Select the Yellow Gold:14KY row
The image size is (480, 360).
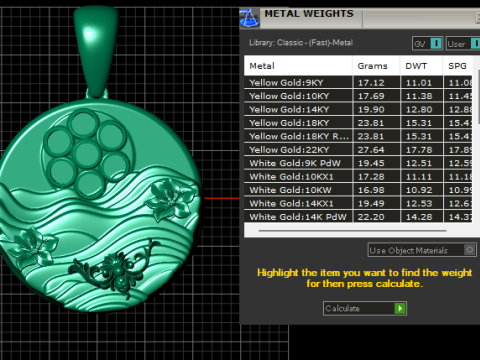[358, 109]
